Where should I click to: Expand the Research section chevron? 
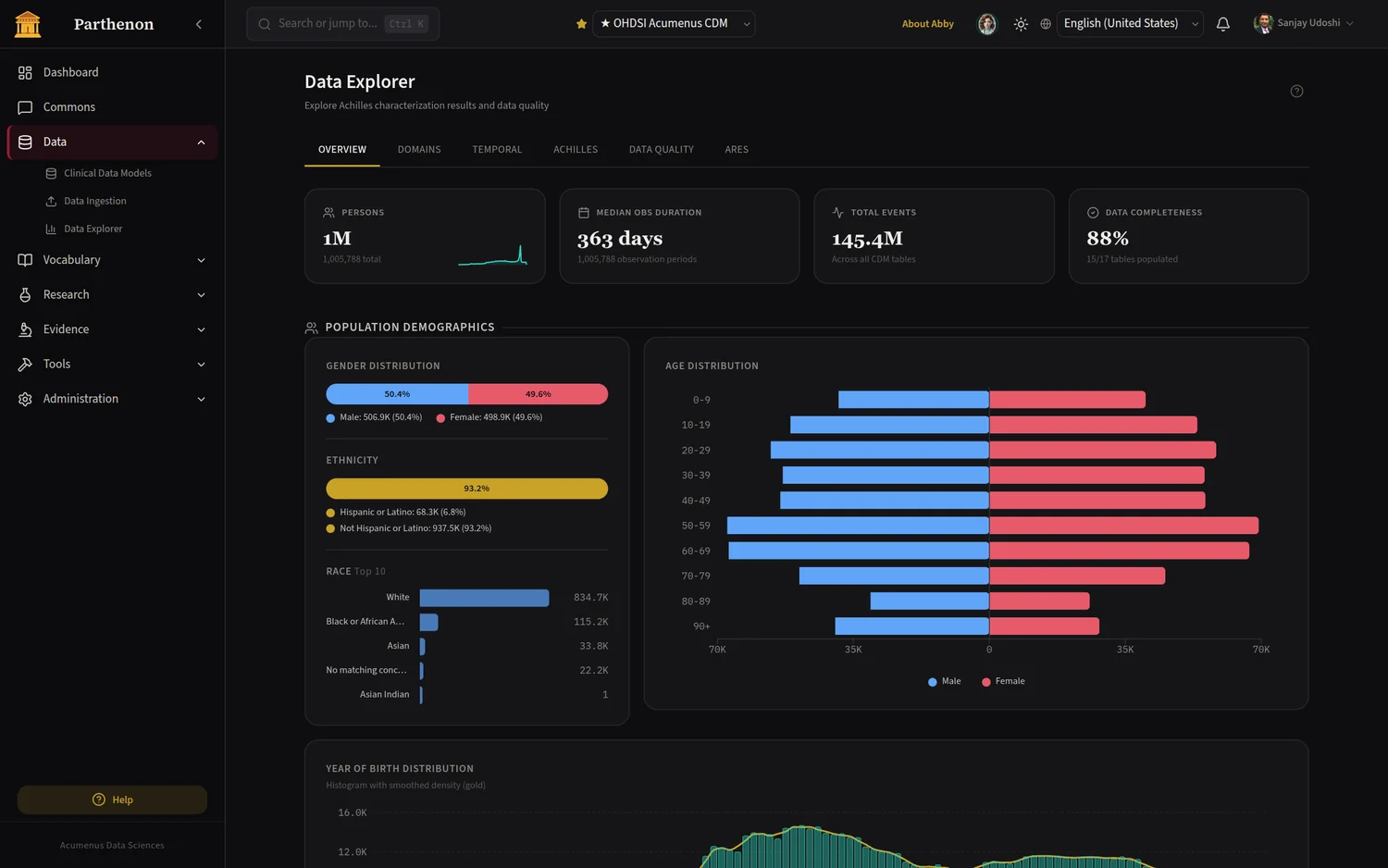pos(201,295)
